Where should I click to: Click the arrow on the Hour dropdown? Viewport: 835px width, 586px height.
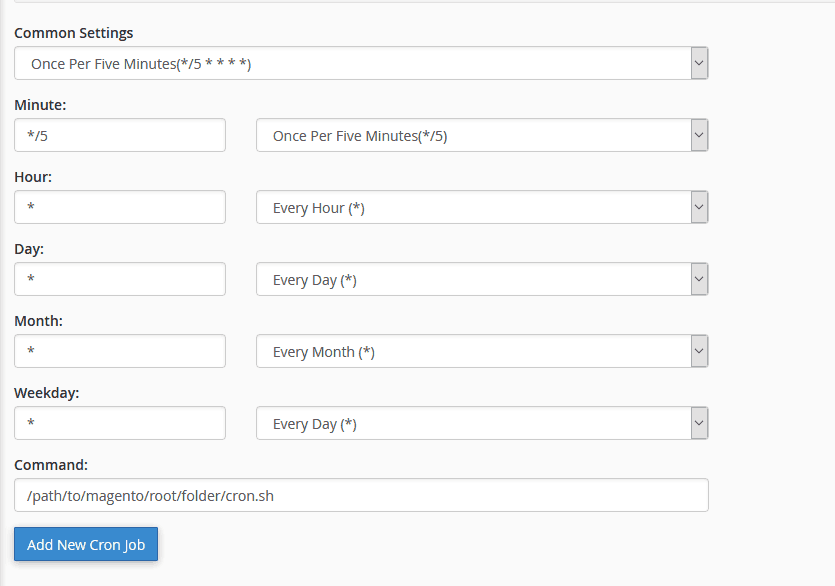tap(700, 207)
